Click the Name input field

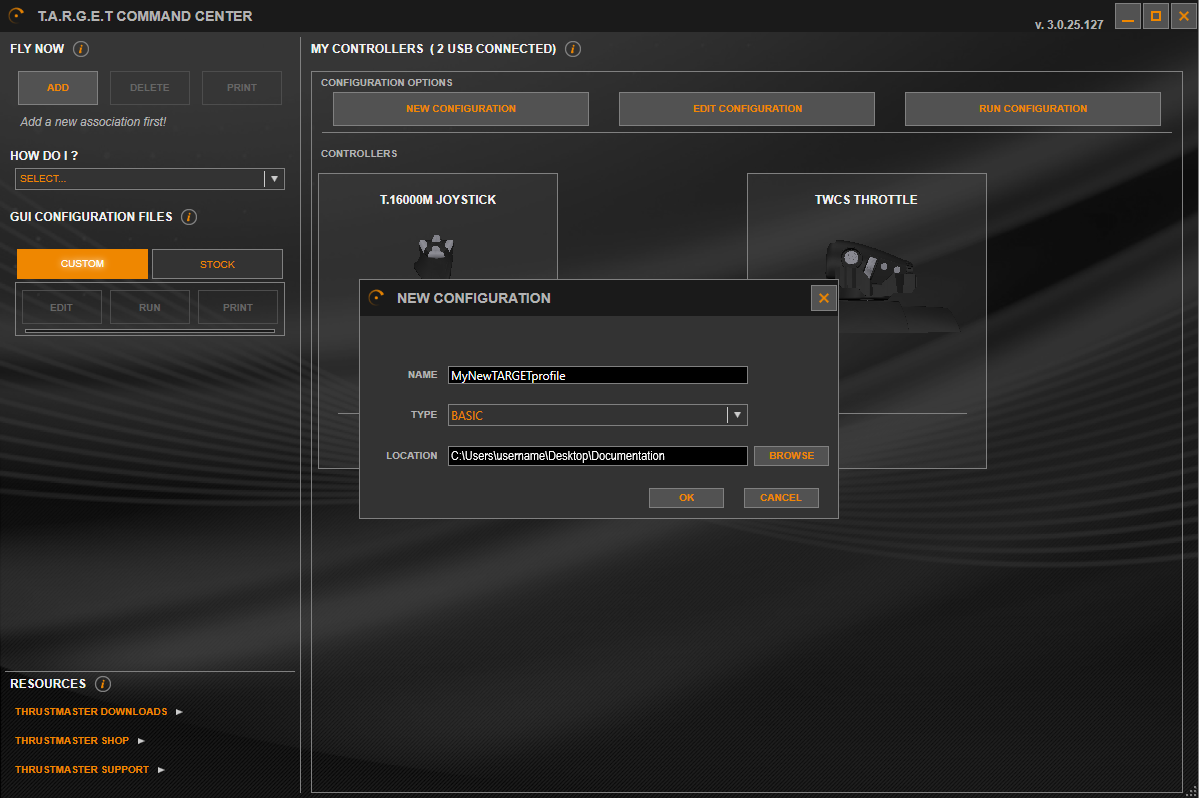pyautogui.click(x=597, y=375)
